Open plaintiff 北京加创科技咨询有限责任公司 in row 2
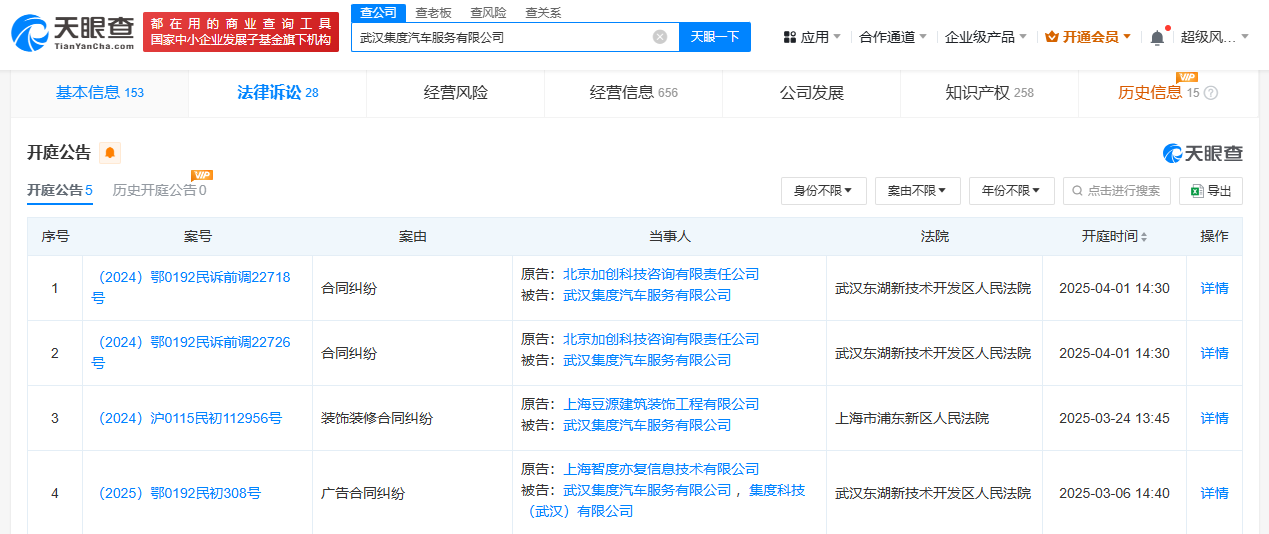The height and width of the screenshot is (534, 1269). pyautogui.click(x=661, y=339)
